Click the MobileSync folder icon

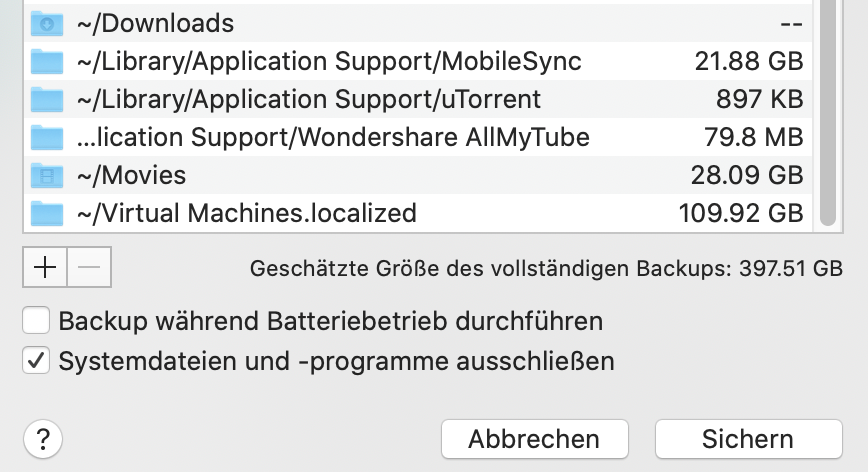[x=46, y=61]
